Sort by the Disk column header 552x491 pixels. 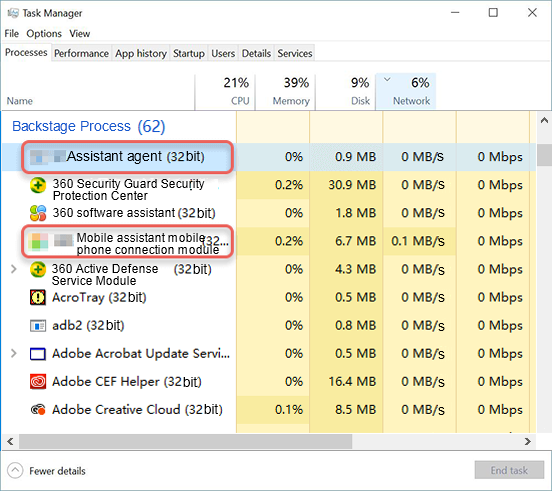[x=345, y=92]
